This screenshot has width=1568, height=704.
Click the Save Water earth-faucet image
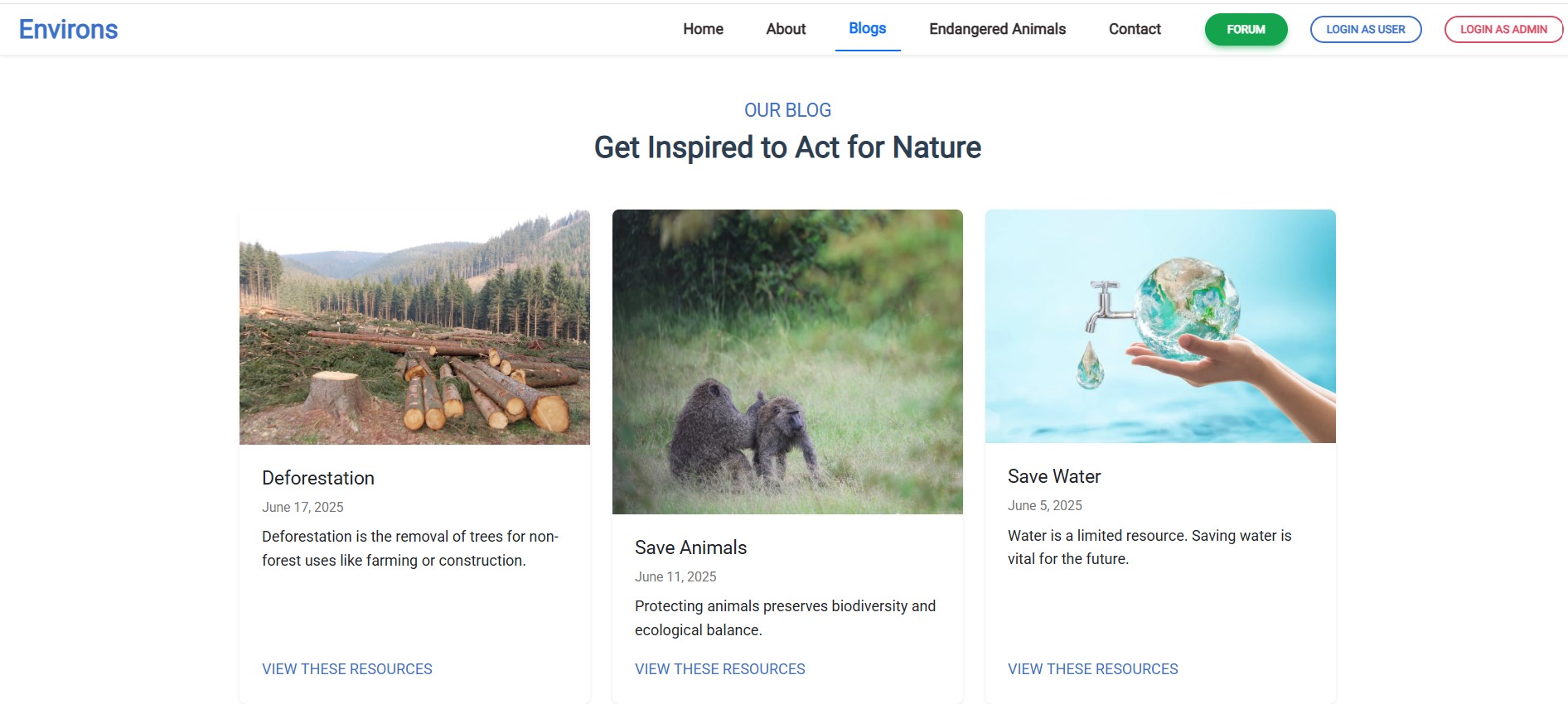[1160, 325]
